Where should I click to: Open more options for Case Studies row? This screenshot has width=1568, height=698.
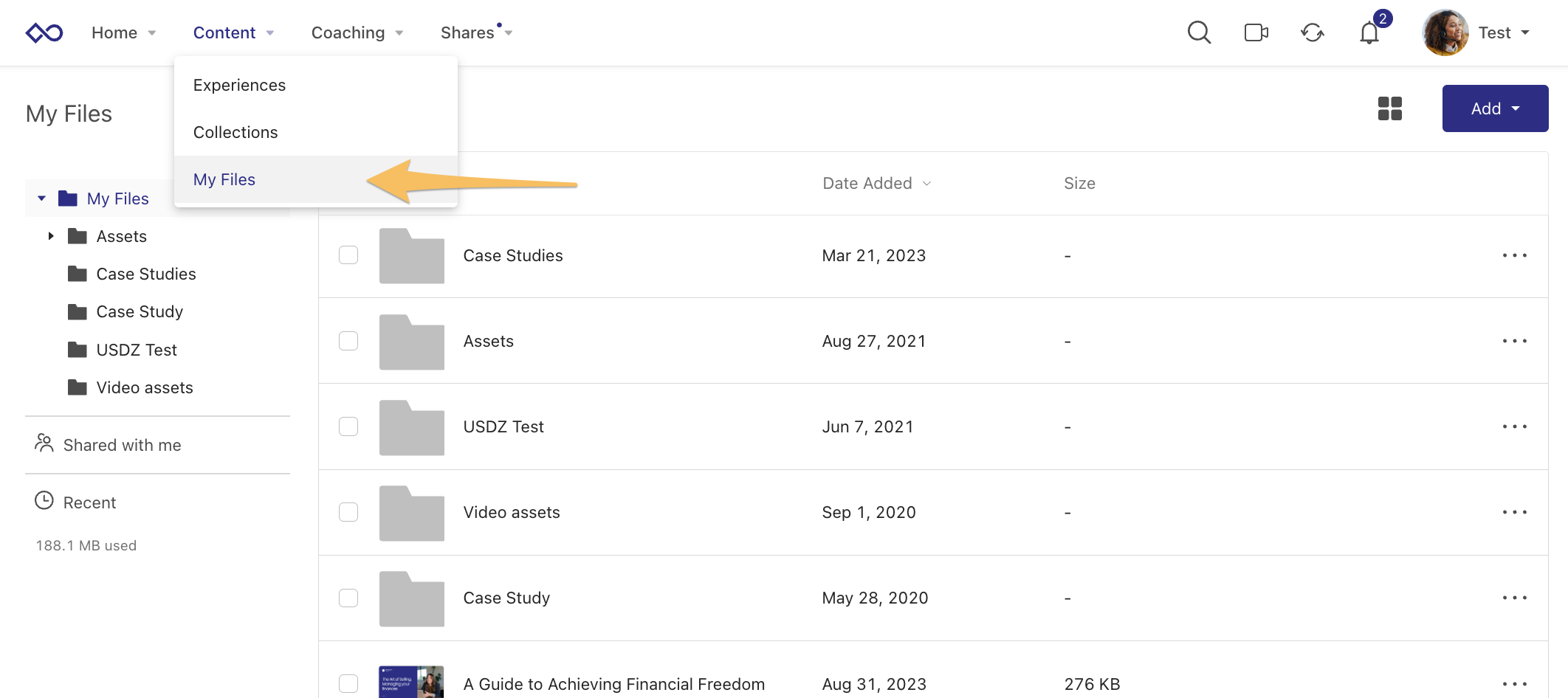pos(1514,255)
